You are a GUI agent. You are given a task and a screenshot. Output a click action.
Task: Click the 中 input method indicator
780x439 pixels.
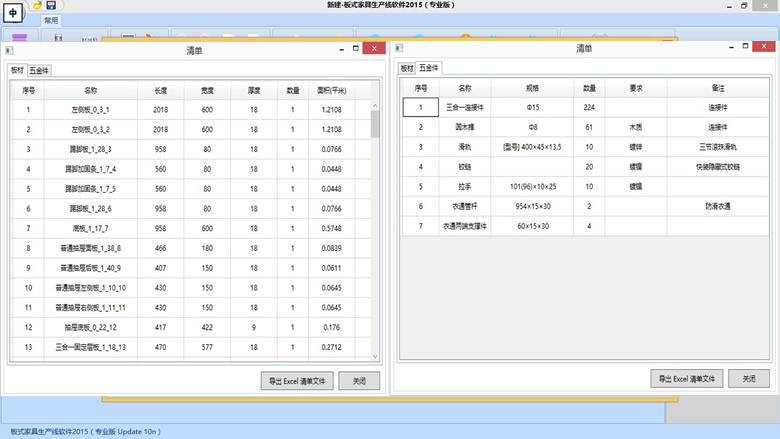[x=13, y=14]
